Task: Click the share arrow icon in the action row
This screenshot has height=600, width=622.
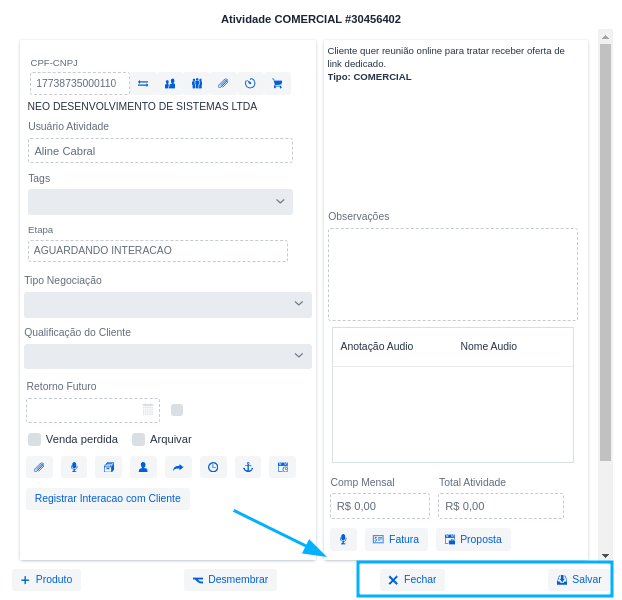Action: 178,467
